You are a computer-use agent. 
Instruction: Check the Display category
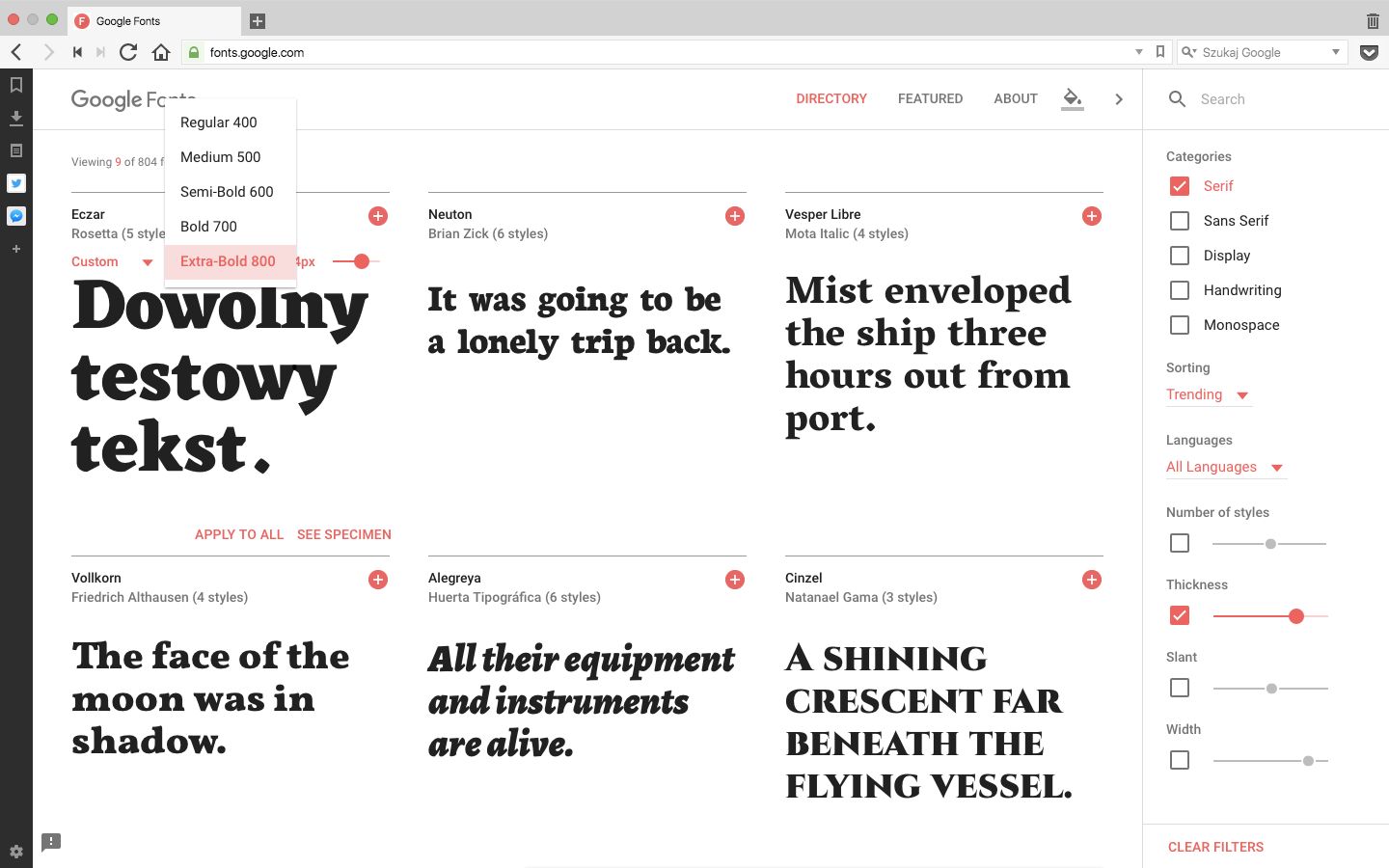click(x=1180, y=256)
